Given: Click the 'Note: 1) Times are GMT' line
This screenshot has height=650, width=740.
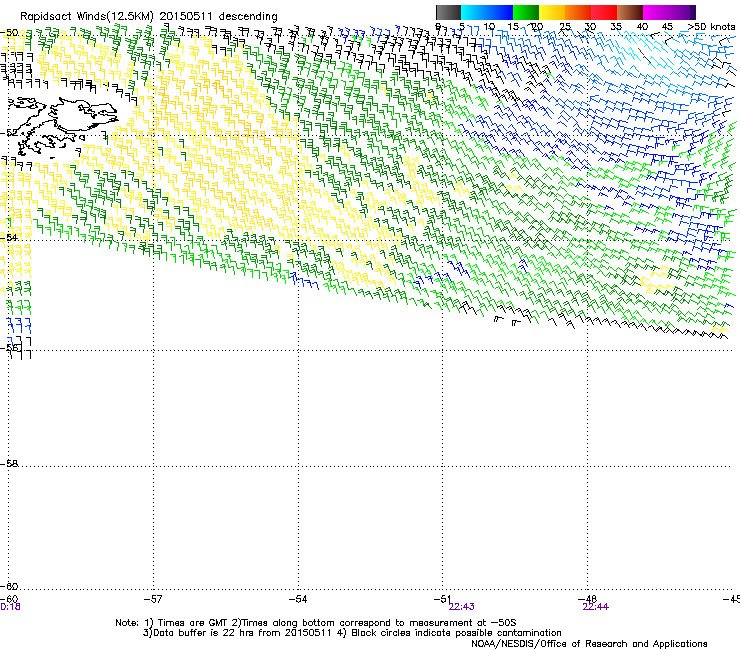Looking at the screenshot, I should click(316, 623).
